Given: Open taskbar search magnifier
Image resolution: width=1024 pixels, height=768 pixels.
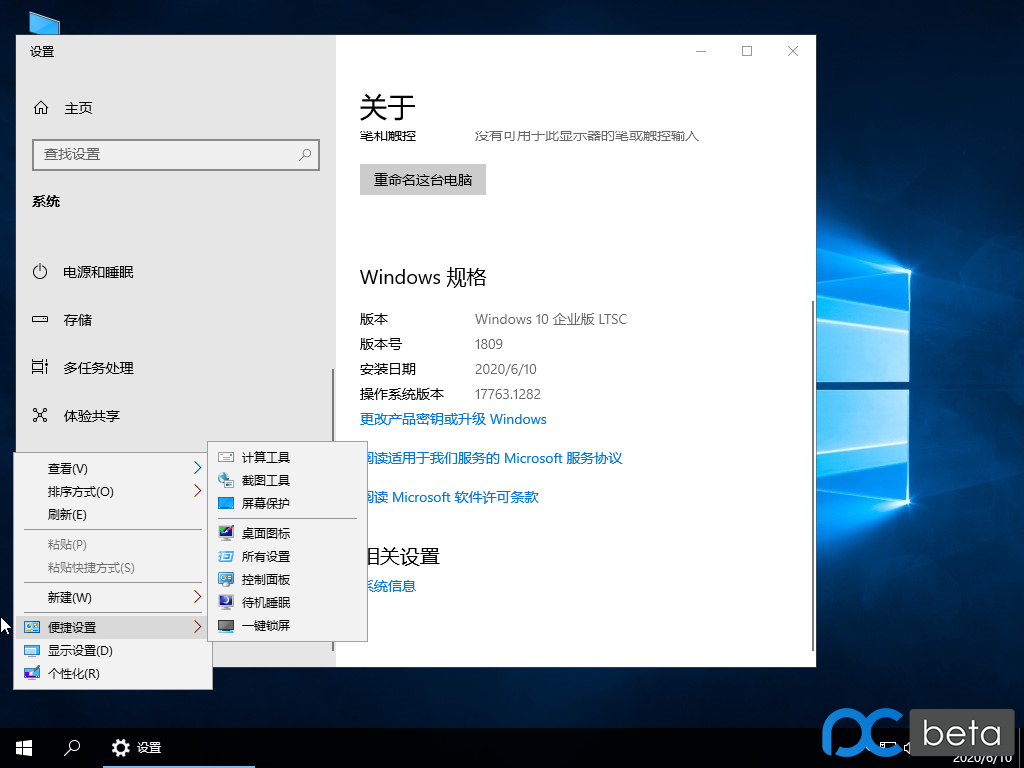Looking at the screenshot, I should [x=72, y=748].
